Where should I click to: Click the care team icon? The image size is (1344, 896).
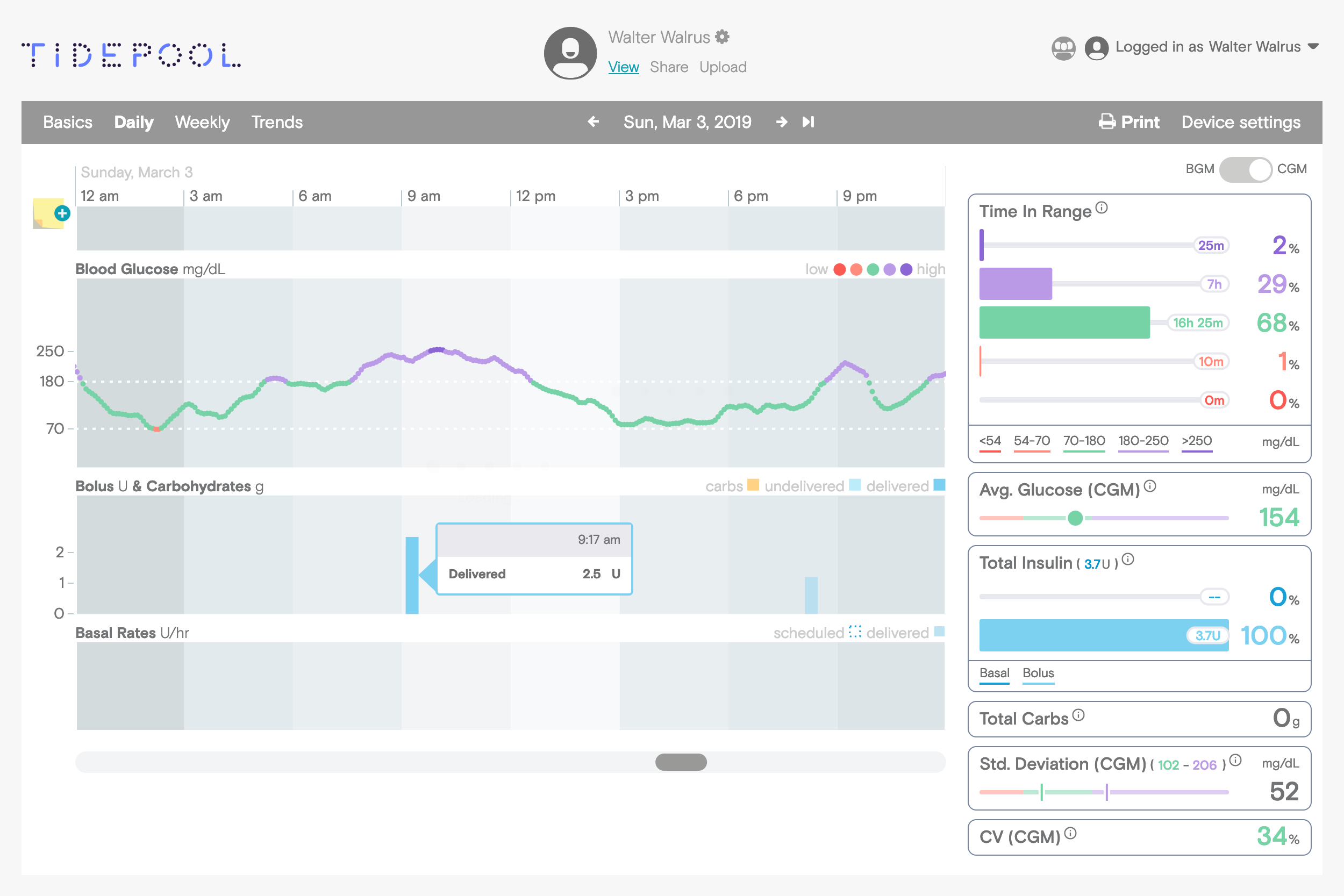1063,48
